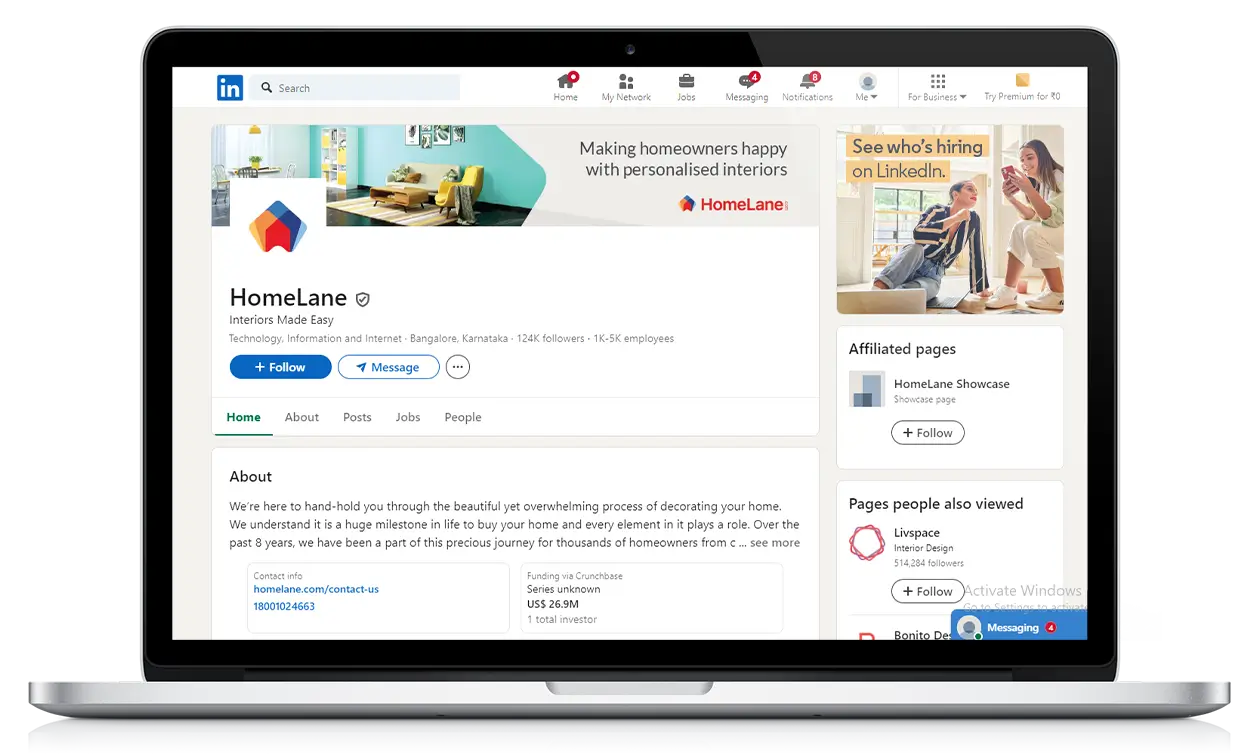The image size is (1260, 756).
Task: Click the phone number 18001024663
Action: [284, 607]
